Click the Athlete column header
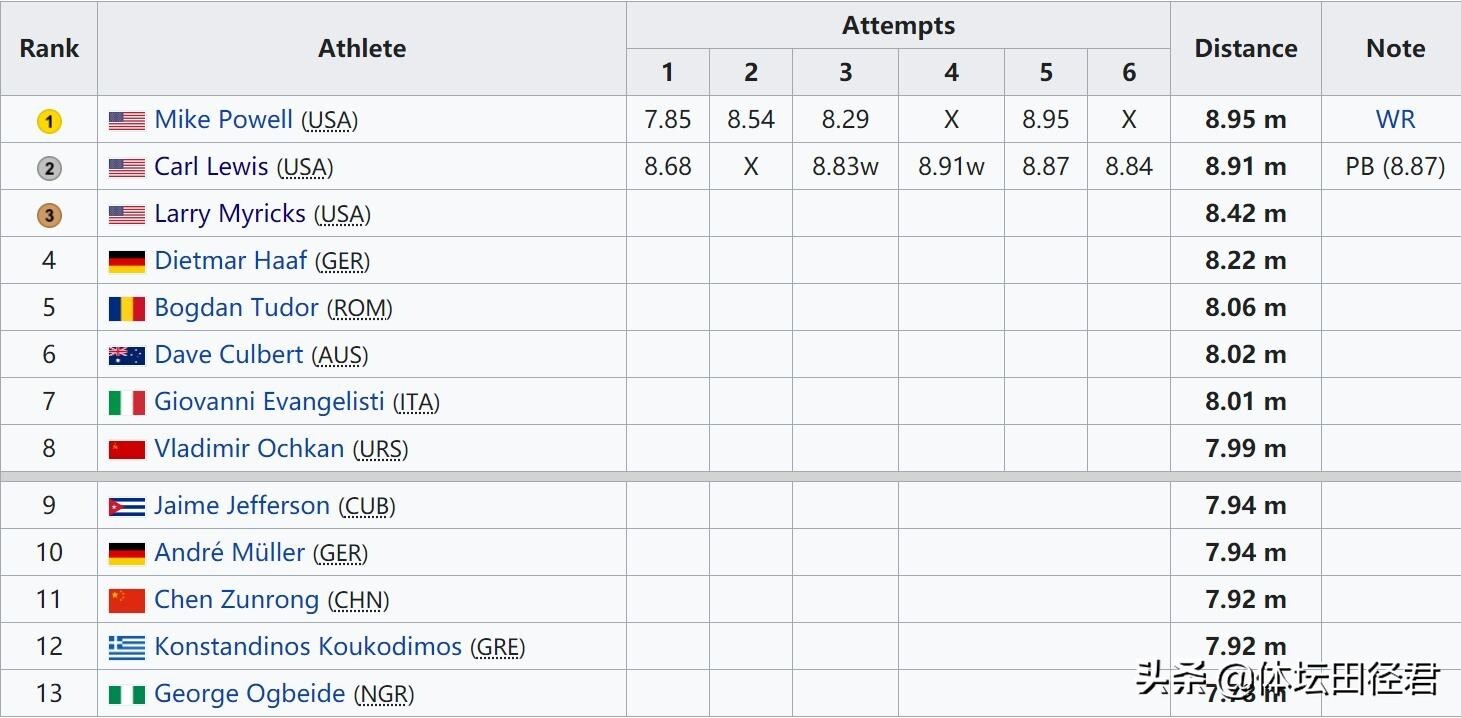Screen dimensions: 1461x718 (362, 48)
